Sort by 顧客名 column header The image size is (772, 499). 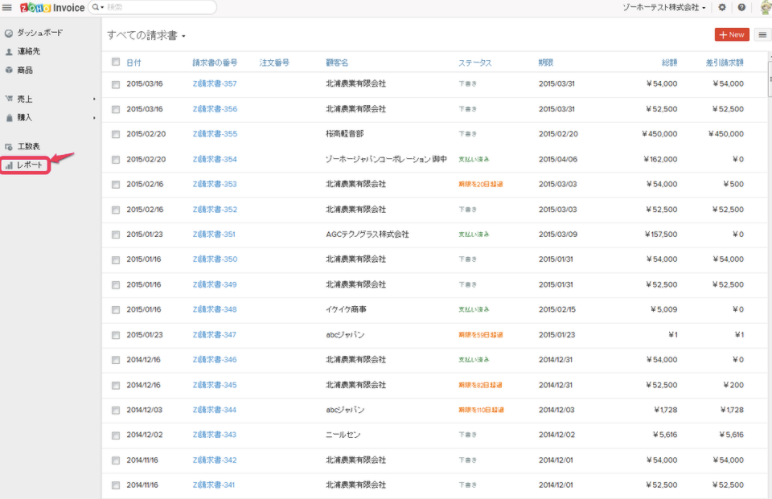pos(337,62)
